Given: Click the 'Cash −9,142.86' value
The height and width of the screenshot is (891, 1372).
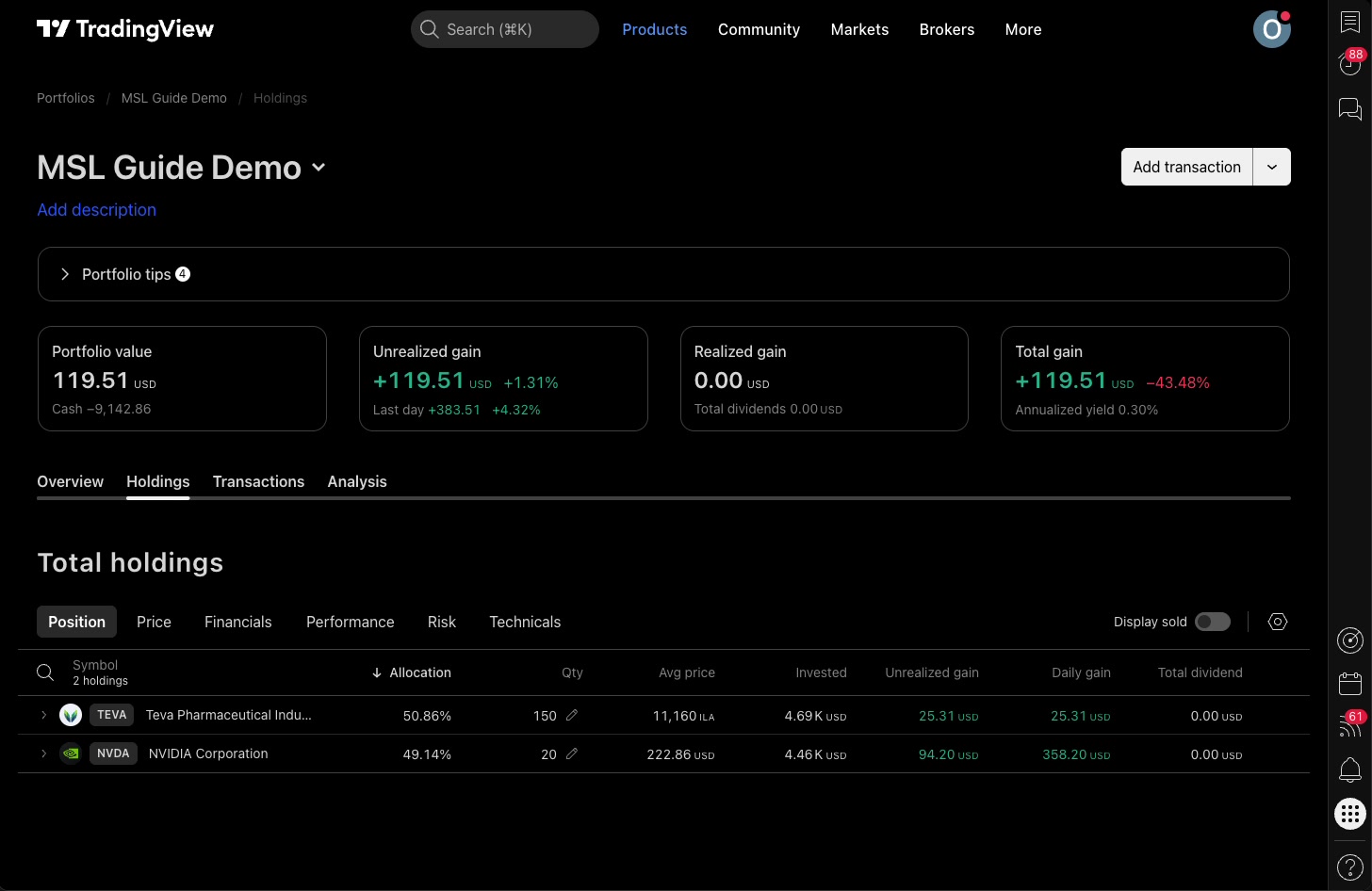Looking at the screenshot, I should pyautogui.click(x=102, y=409).
